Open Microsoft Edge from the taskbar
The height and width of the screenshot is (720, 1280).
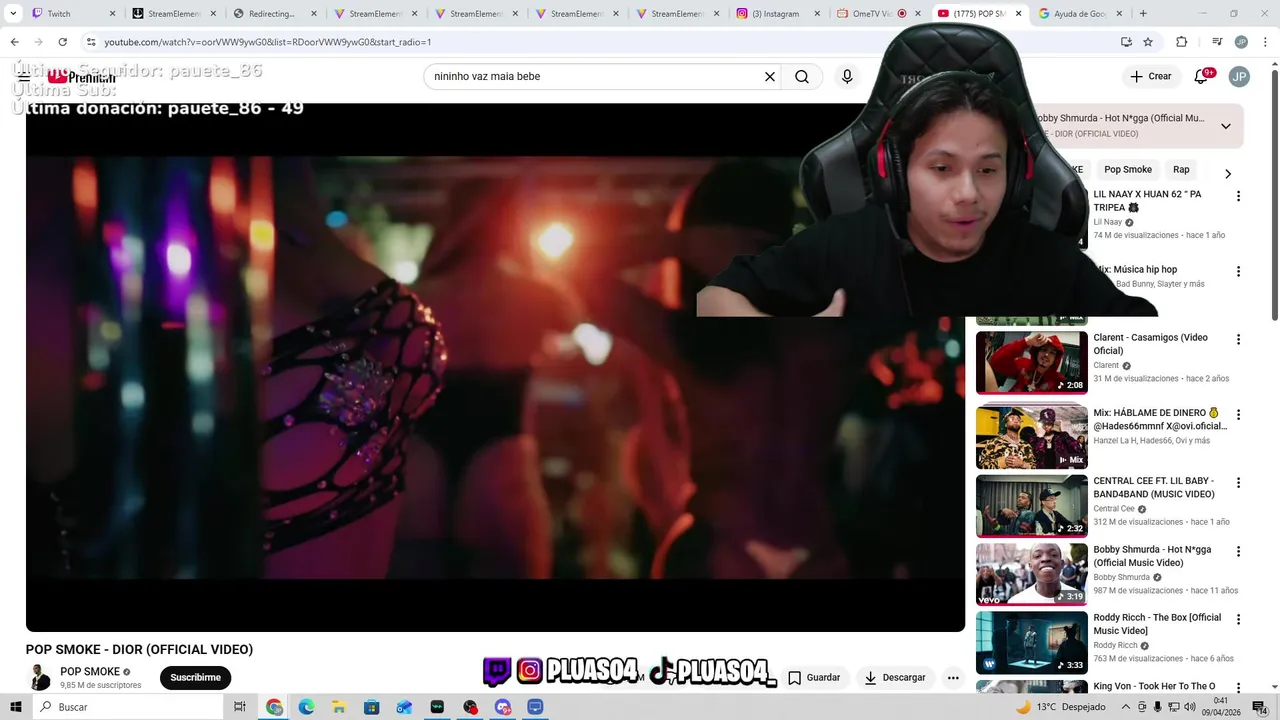pyautogui.click(x=307, y=707)
